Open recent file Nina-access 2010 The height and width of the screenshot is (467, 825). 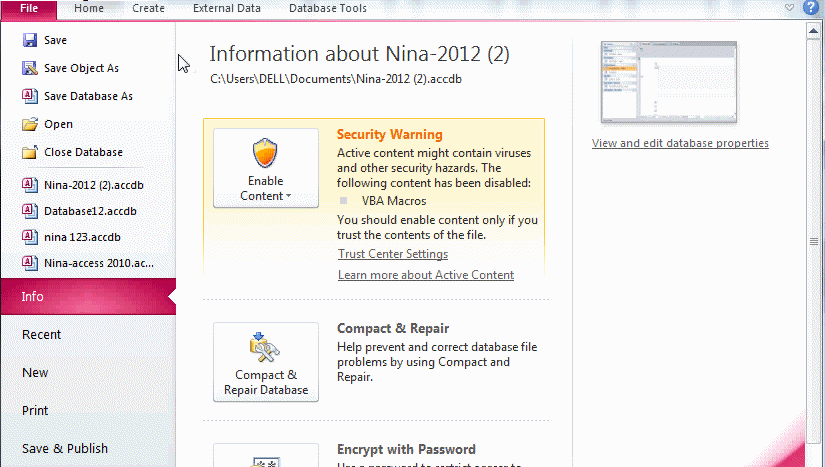tap(98, 263)
